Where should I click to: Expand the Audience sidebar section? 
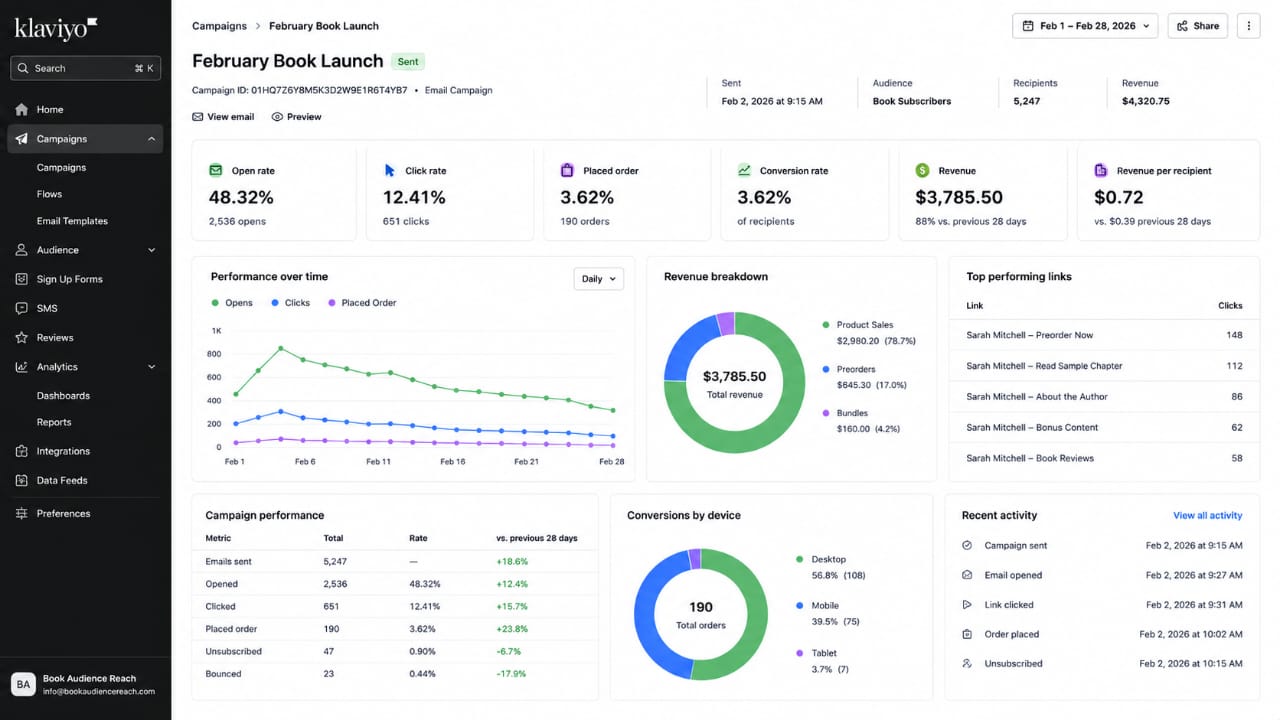[x=152, y=250]
